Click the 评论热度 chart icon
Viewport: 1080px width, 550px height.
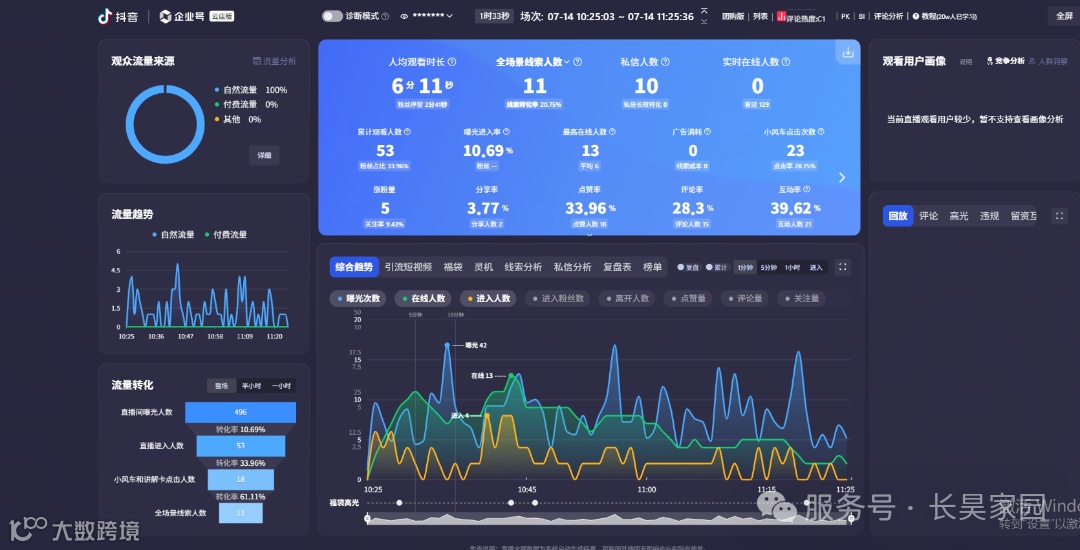coord(782,17)
